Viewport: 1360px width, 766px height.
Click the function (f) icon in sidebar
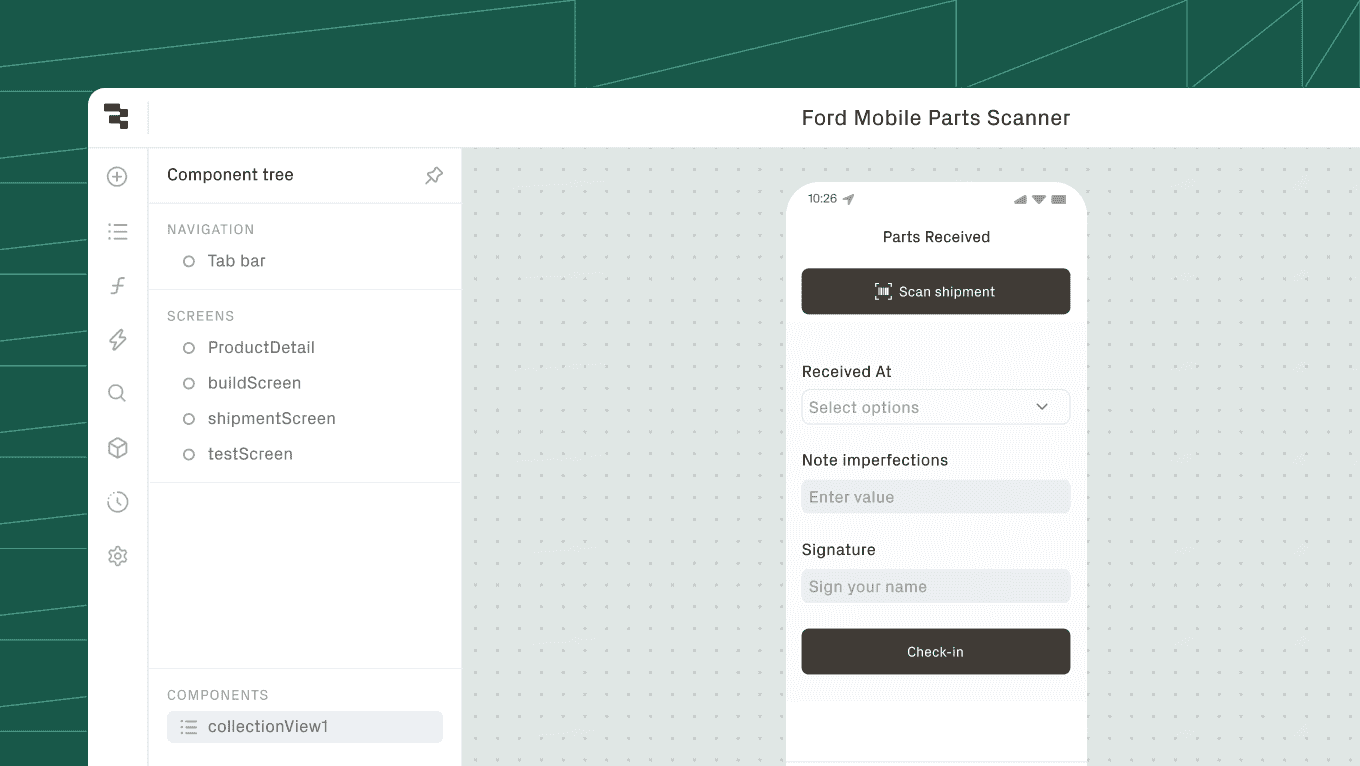pyautogui.click(x=117, y=285)
